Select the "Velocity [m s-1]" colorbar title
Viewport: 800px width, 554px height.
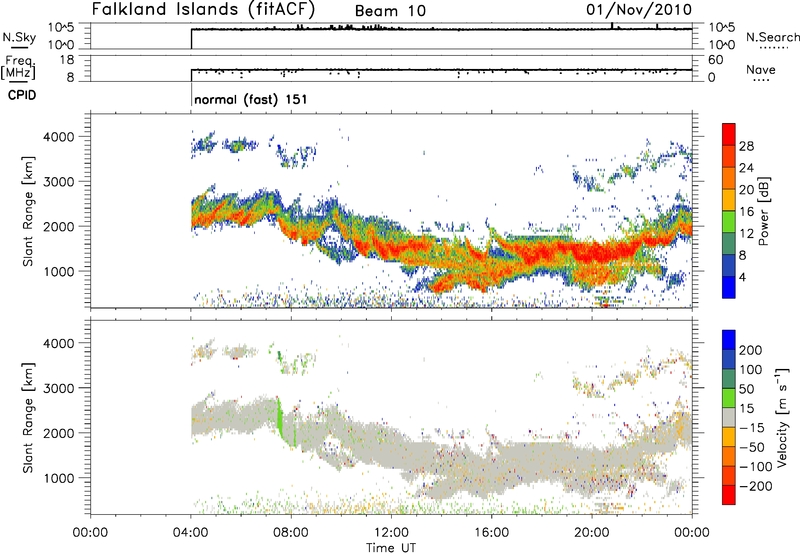click(782, 417)
